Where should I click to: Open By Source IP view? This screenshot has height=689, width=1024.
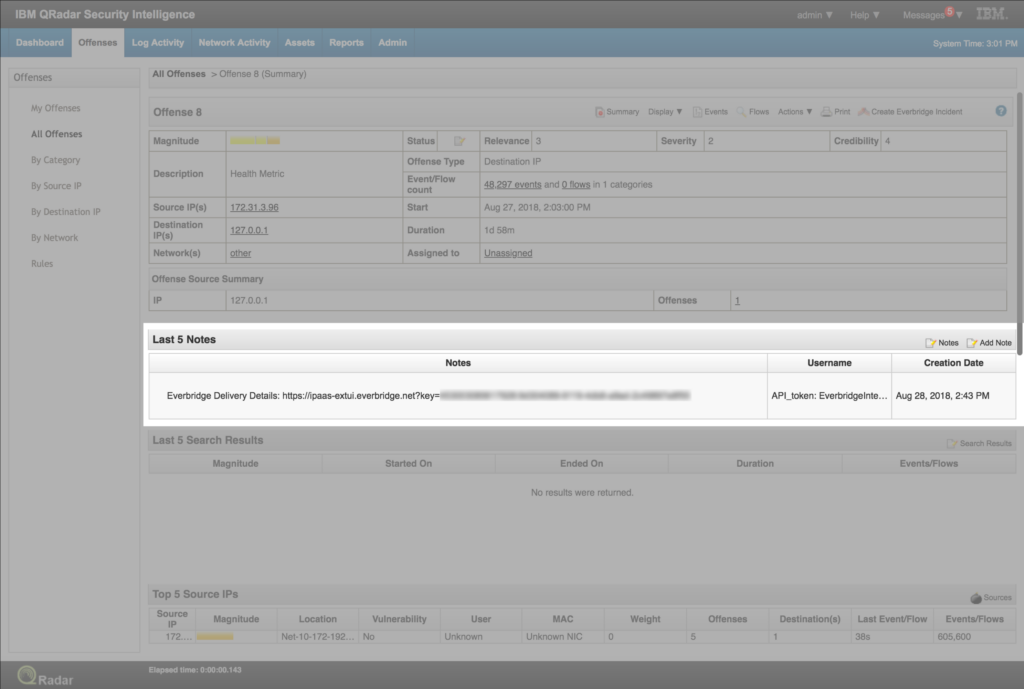[56, 186]
